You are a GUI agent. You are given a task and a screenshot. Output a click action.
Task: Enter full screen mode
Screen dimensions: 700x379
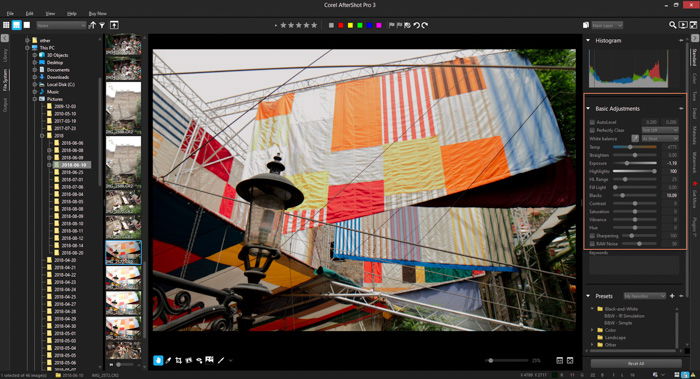point(694,25)
